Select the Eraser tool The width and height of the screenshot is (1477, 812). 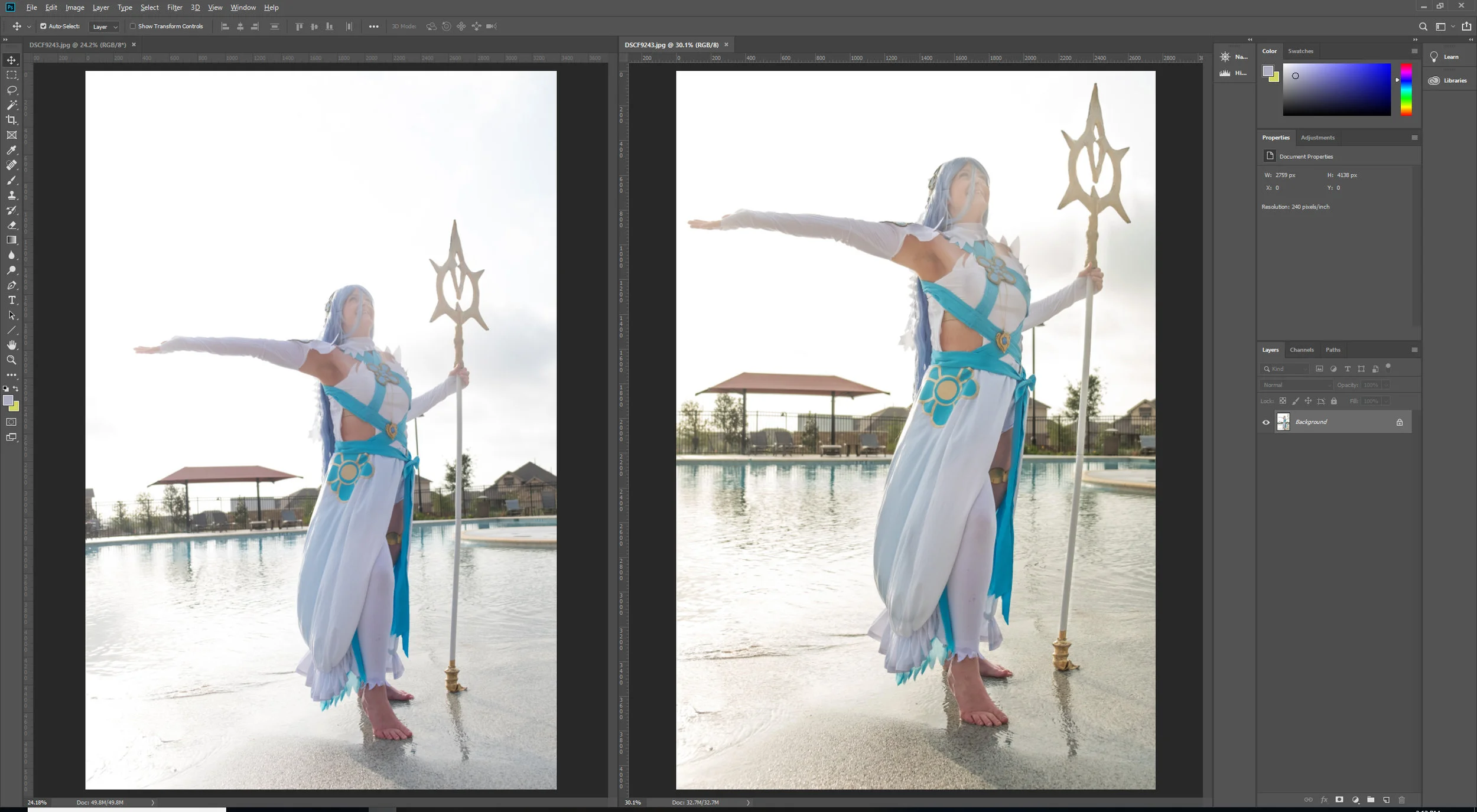click(12, 225)
